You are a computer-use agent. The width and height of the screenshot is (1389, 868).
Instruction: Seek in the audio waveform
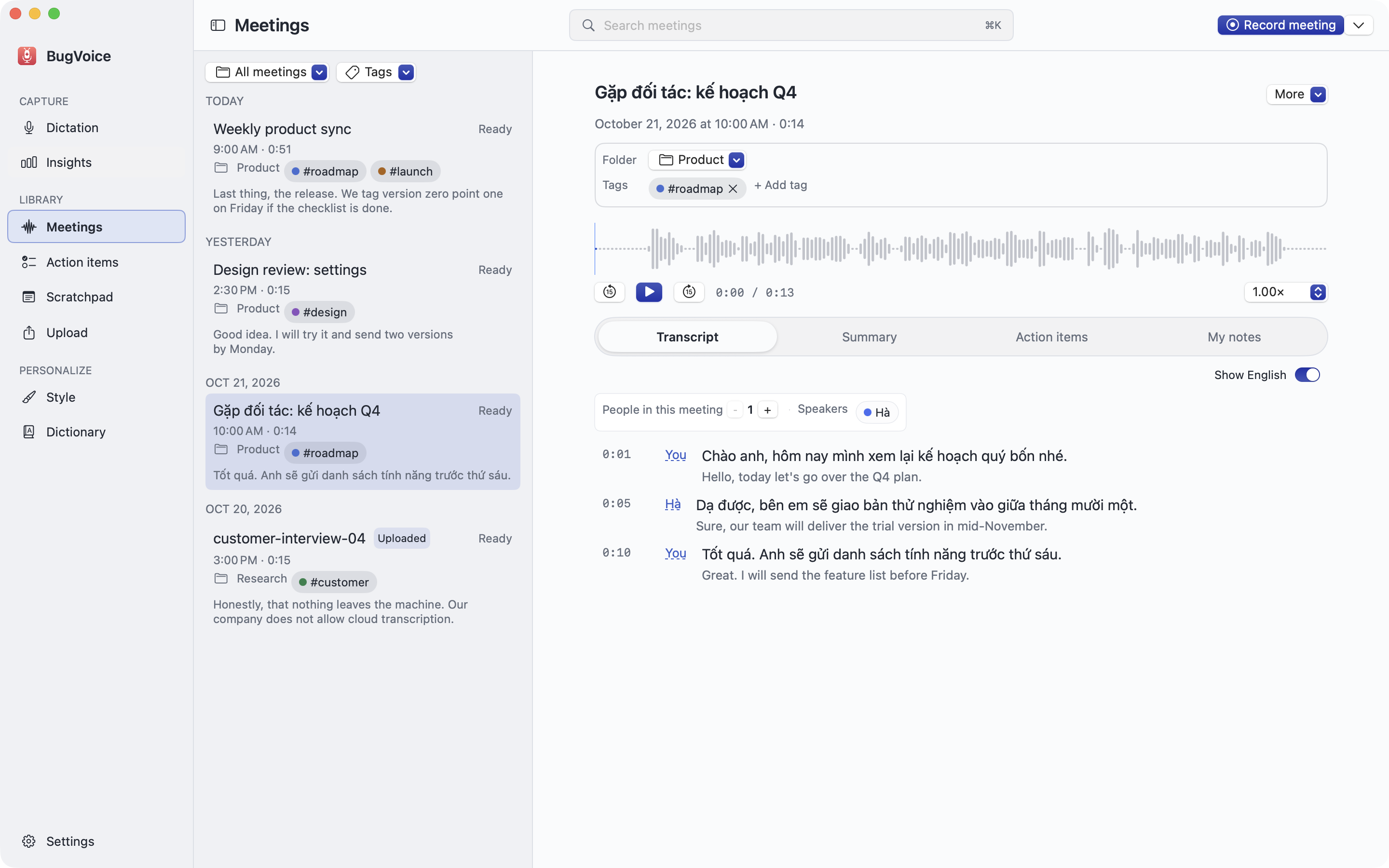961,248
